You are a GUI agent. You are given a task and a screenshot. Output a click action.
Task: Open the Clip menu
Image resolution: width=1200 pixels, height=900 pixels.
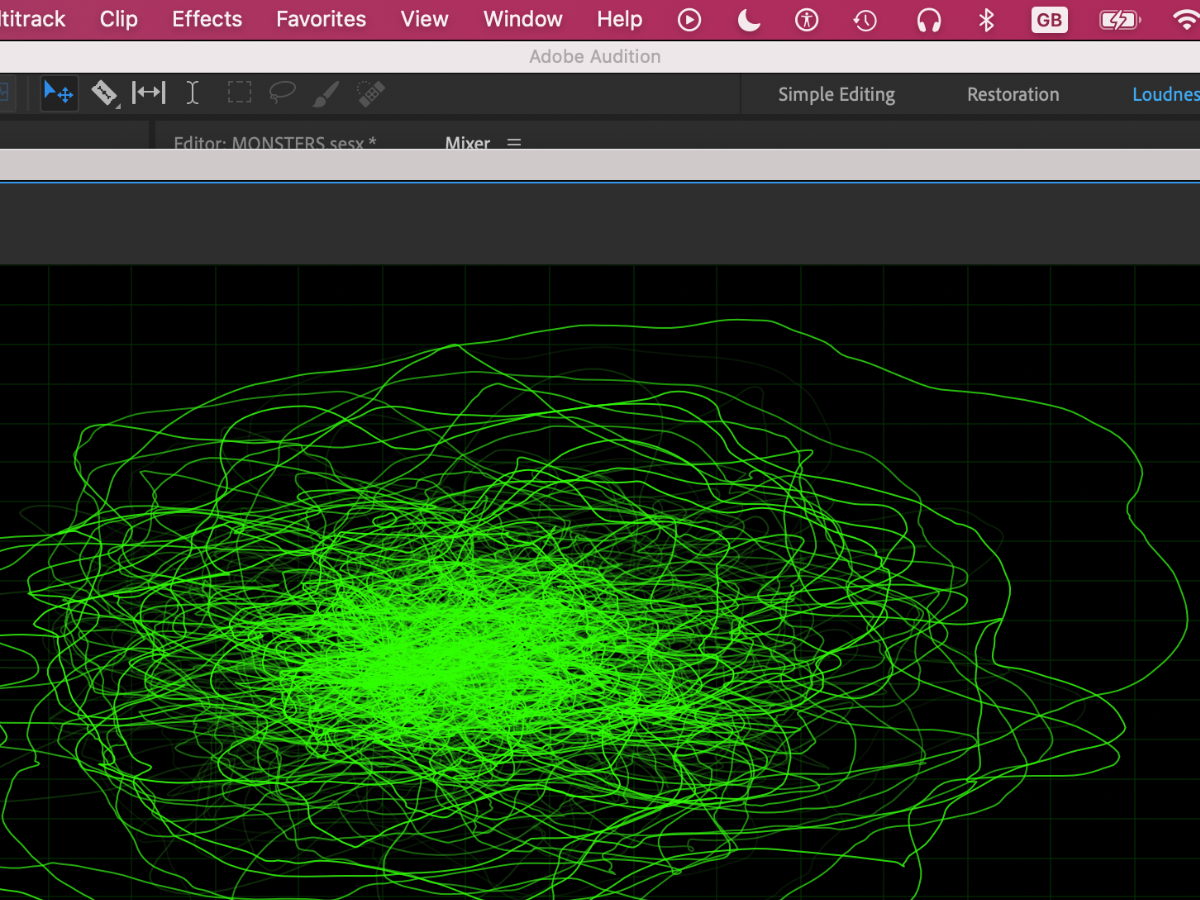tap(119, 19)
